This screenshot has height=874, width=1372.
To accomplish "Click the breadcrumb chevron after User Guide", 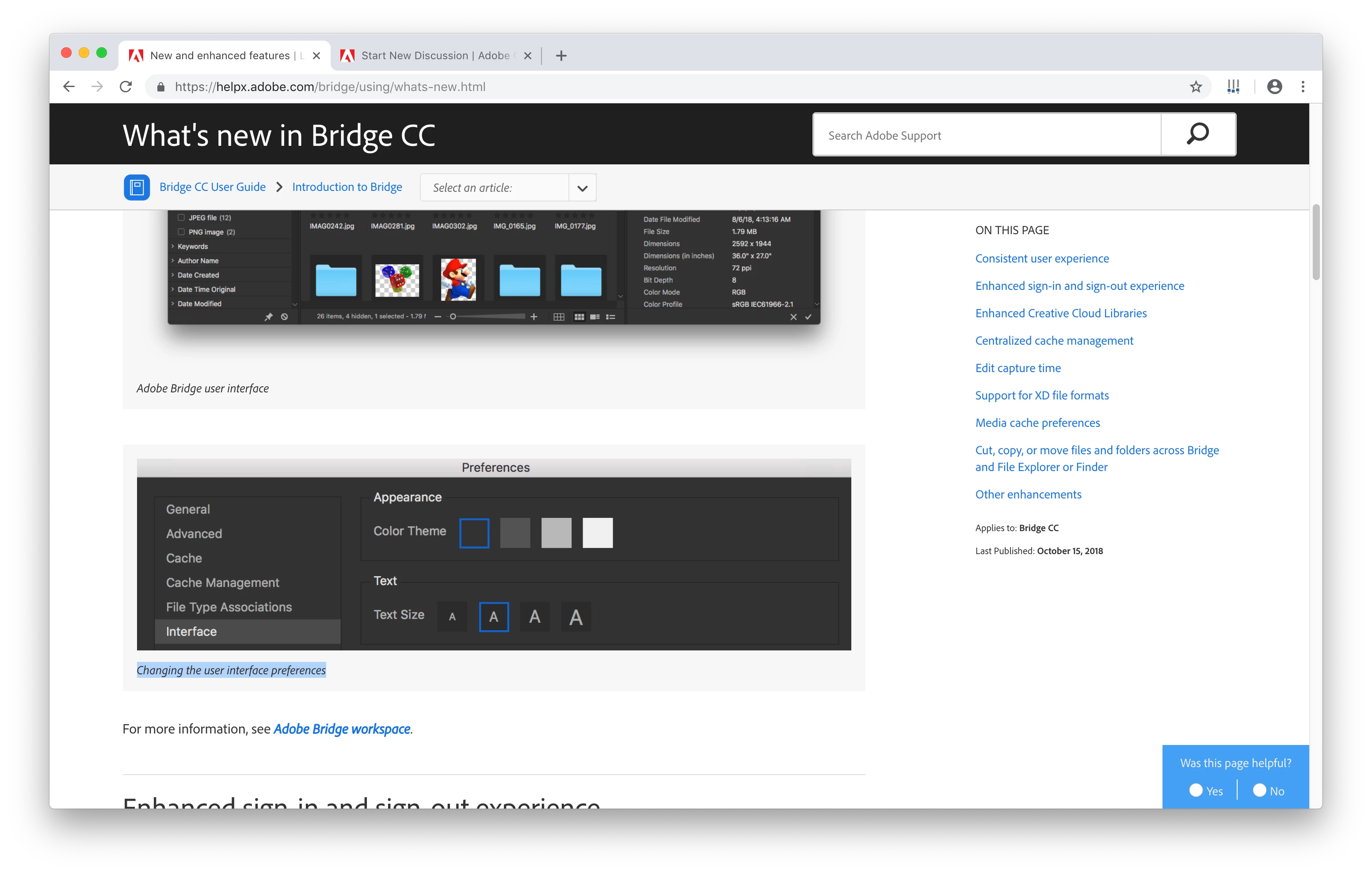I will click(x=279, y=187).
